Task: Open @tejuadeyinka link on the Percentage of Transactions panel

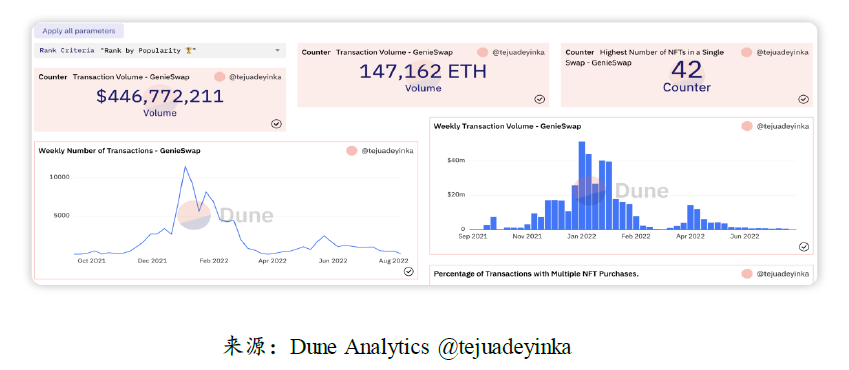Action: point(782,274)
